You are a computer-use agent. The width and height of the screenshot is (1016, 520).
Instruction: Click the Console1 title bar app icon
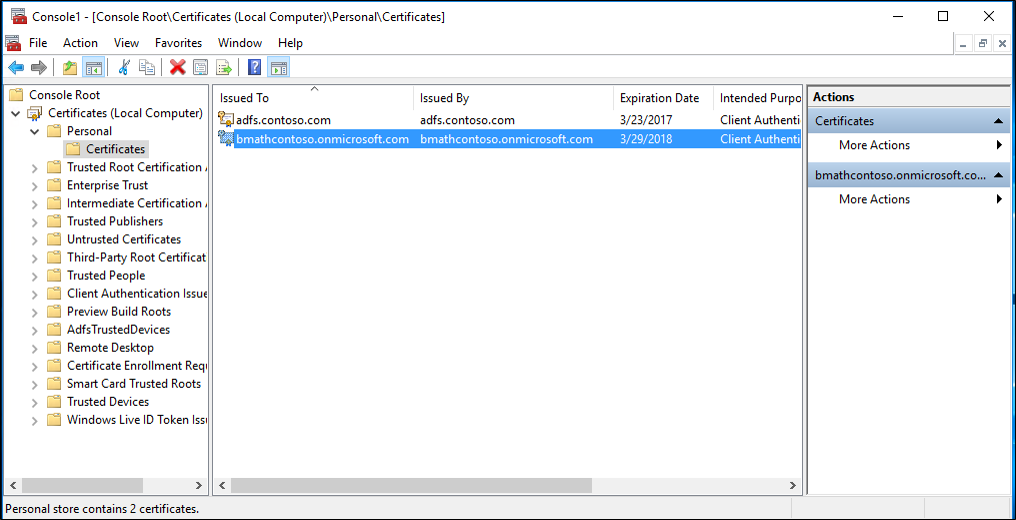19,17
